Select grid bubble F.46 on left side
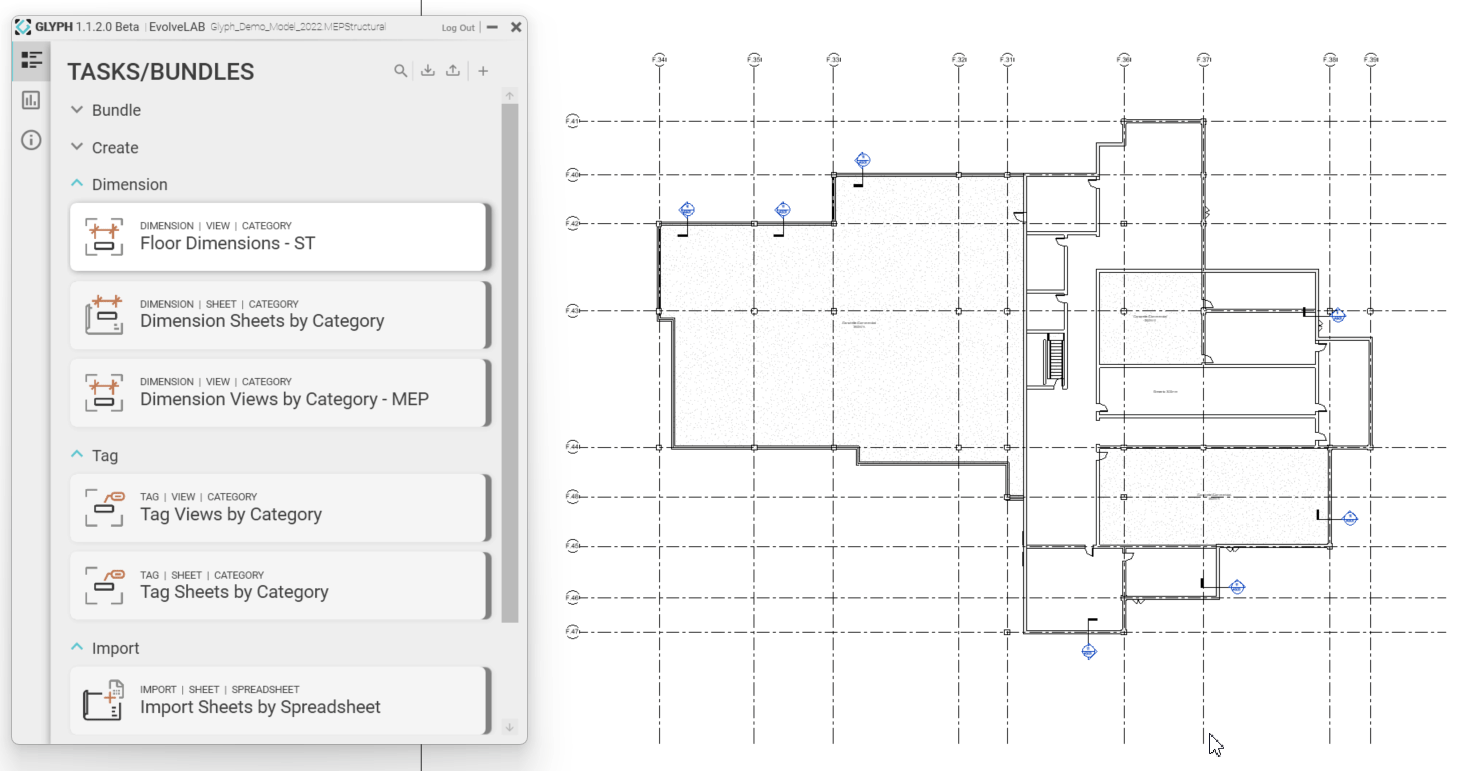 tap(573, 598)
